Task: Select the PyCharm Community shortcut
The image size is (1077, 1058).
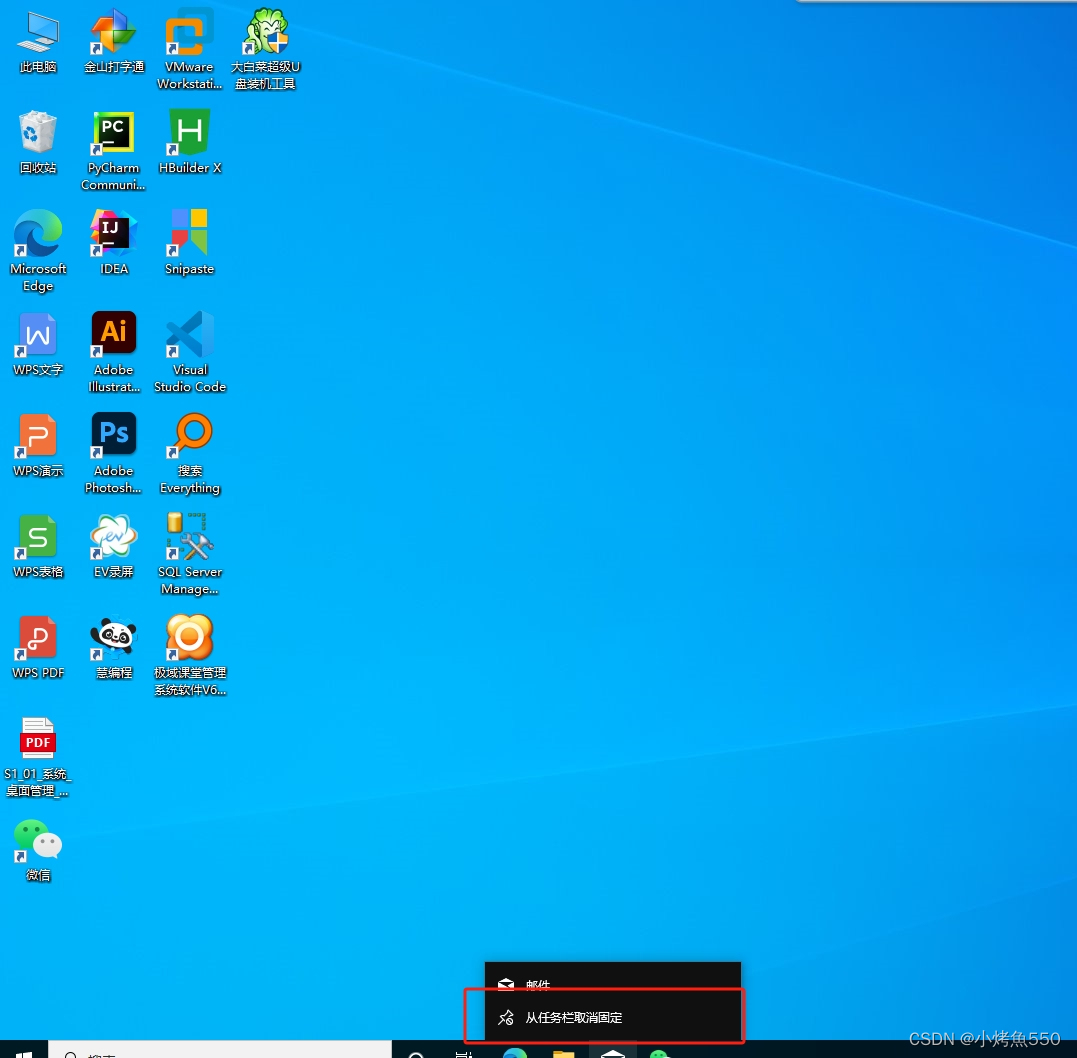Action: 113,150
